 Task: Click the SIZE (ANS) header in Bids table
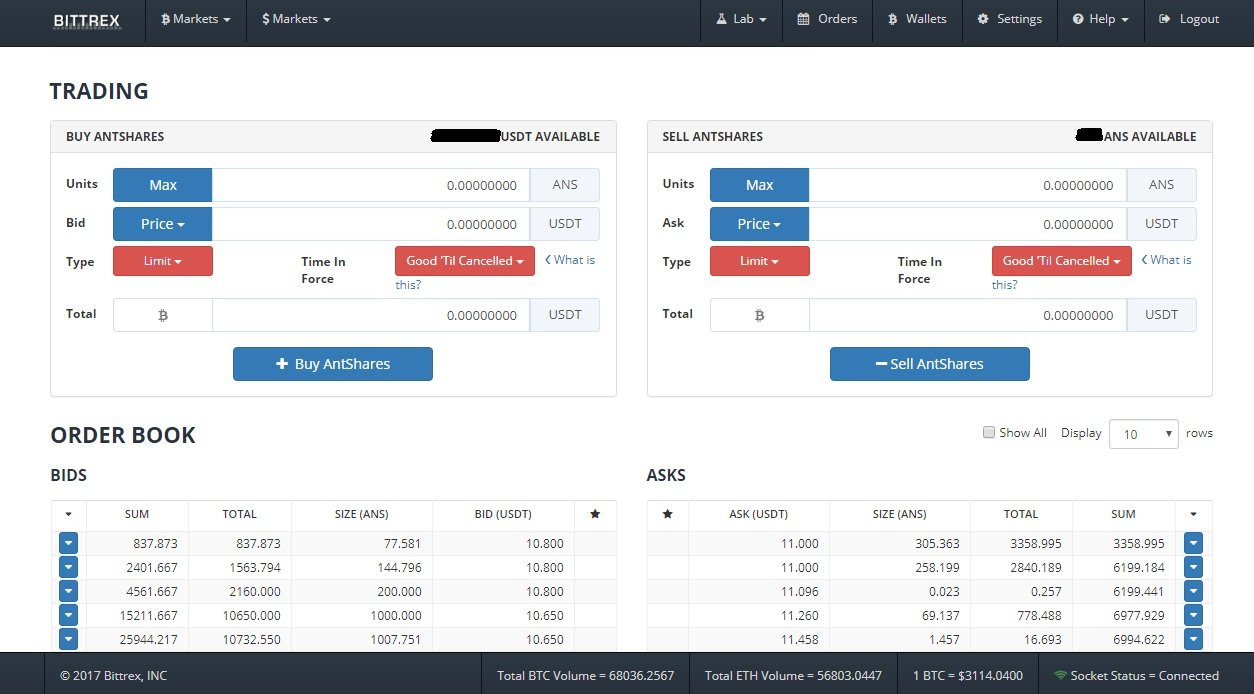[361, 514]
